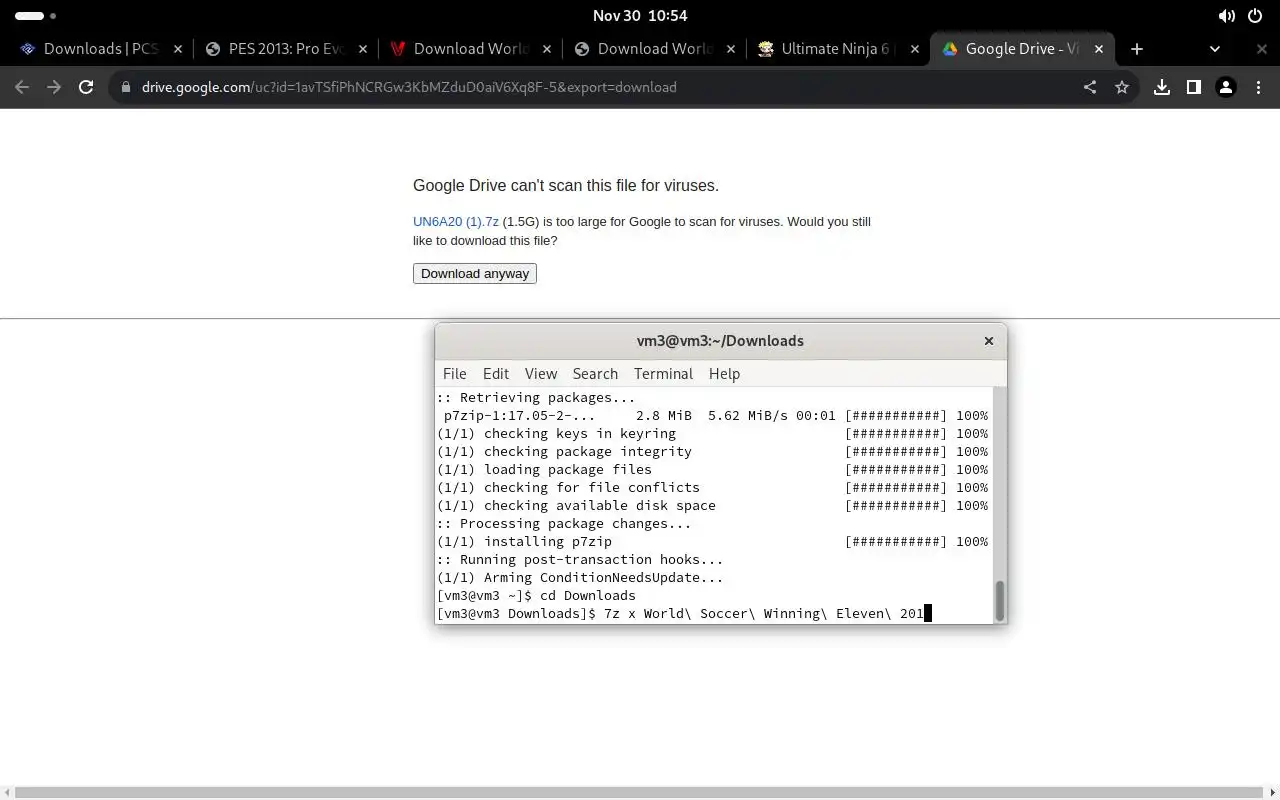Expand the tab search dropdown
Viewport: 1280px width, 800px height.
[x=1215, y=48]
